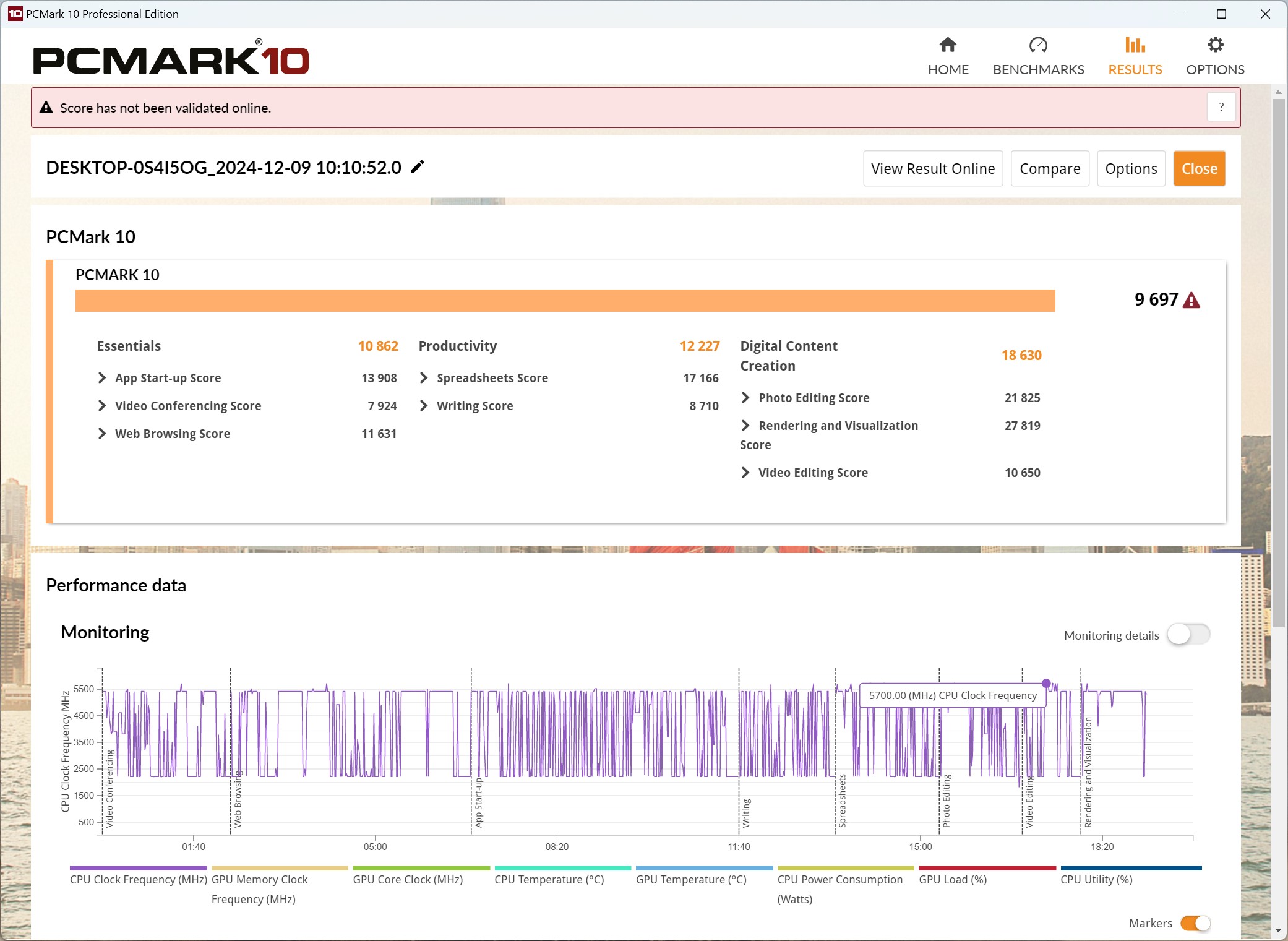1288x941 pixels.
Task: Open the RESULTS tab
Action: [1135, 56]
